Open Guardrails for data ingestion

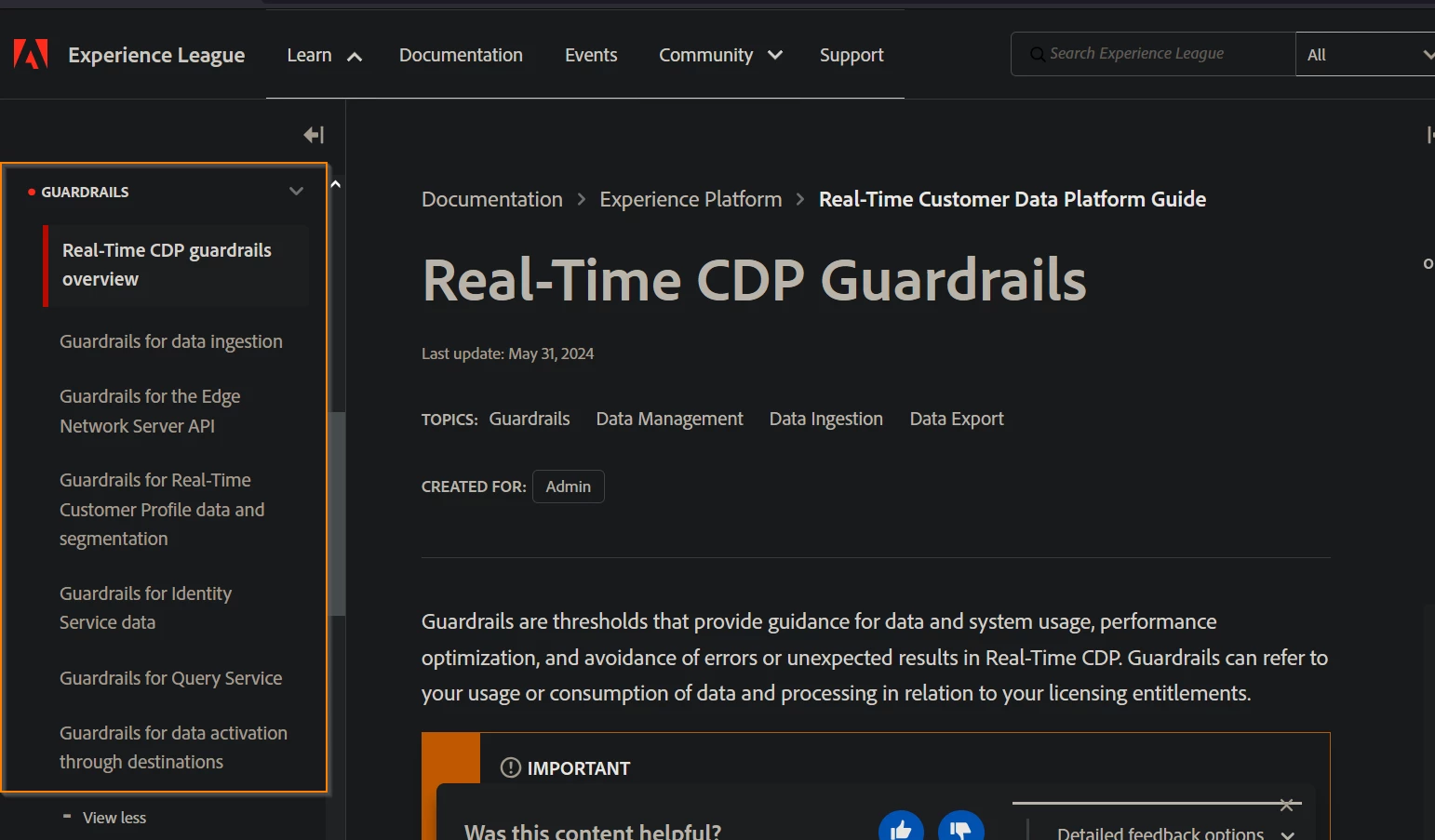(x=171, y=341)
